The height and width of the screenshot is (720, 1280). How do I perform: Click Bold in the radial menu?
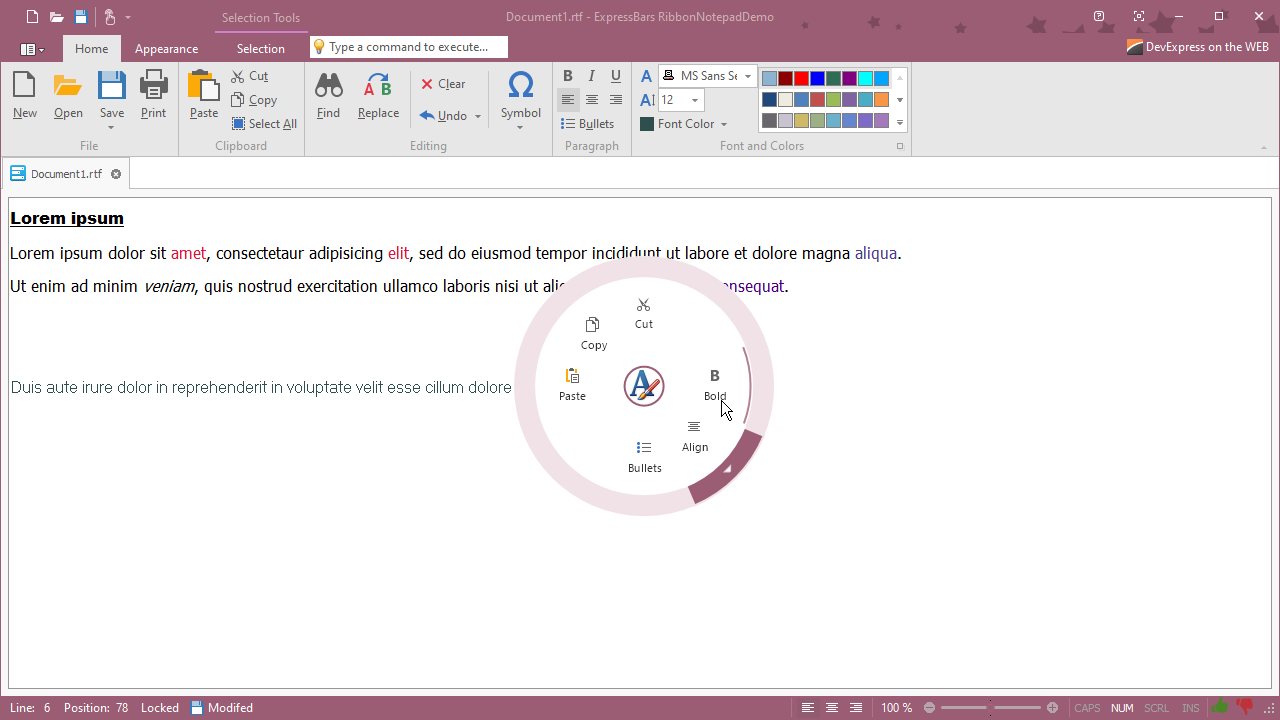(x=715, y=385)
